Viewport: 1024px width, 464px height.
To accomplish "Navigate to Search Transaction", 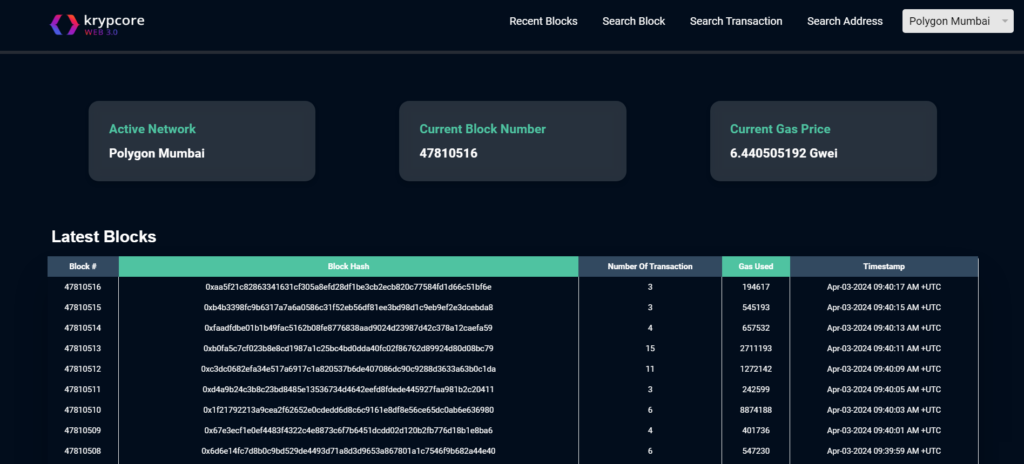I will (736, 21).
